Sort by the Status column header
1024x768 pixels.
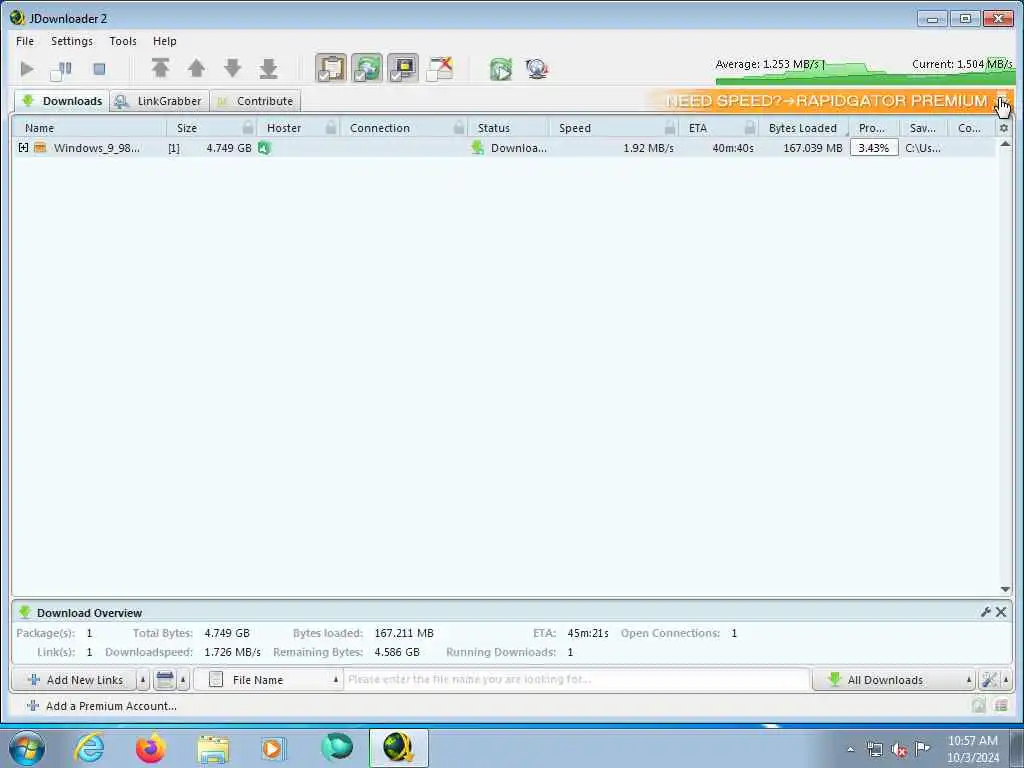point(494,128)
